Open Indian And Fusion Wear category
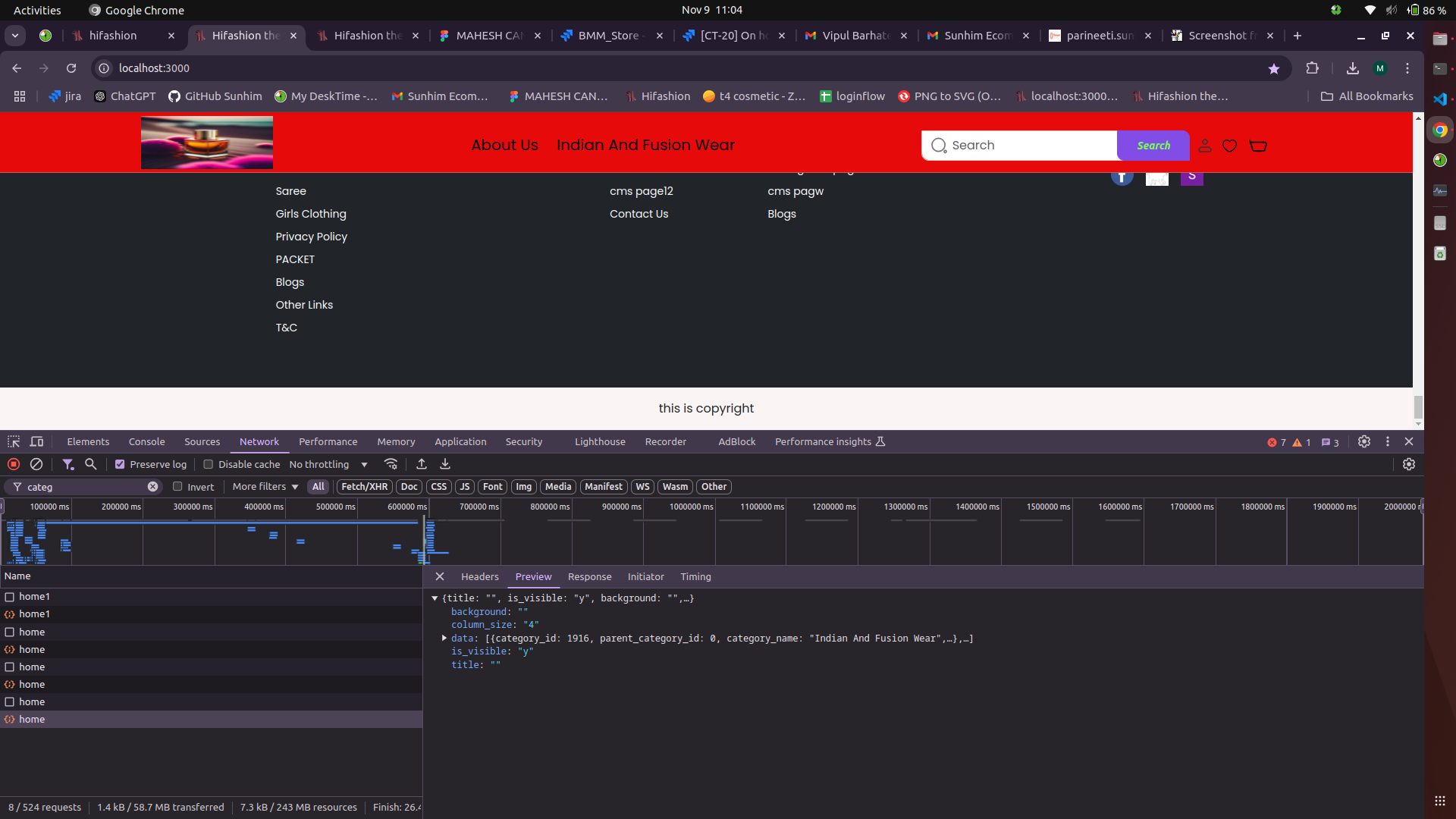Viewport: 1456px width, 819px height. pyautogui.click(x=645, y=145)
